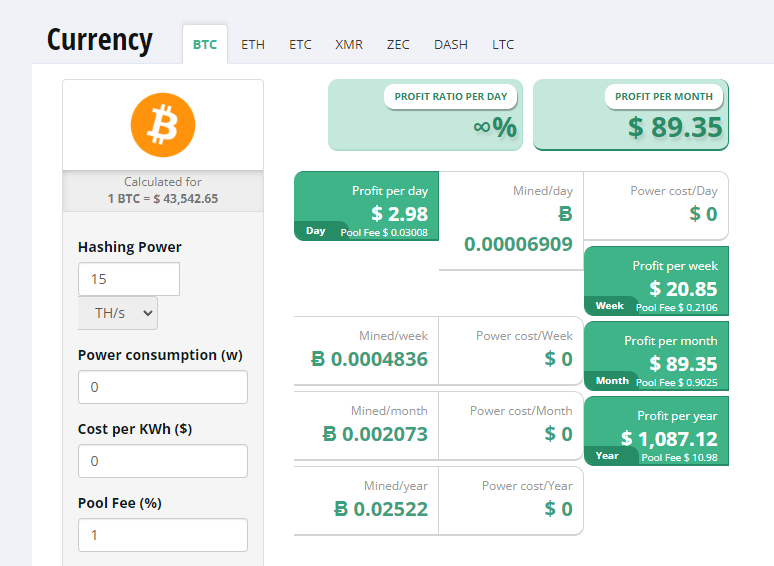Focus the Power consumption (w) field

[162, 387]
